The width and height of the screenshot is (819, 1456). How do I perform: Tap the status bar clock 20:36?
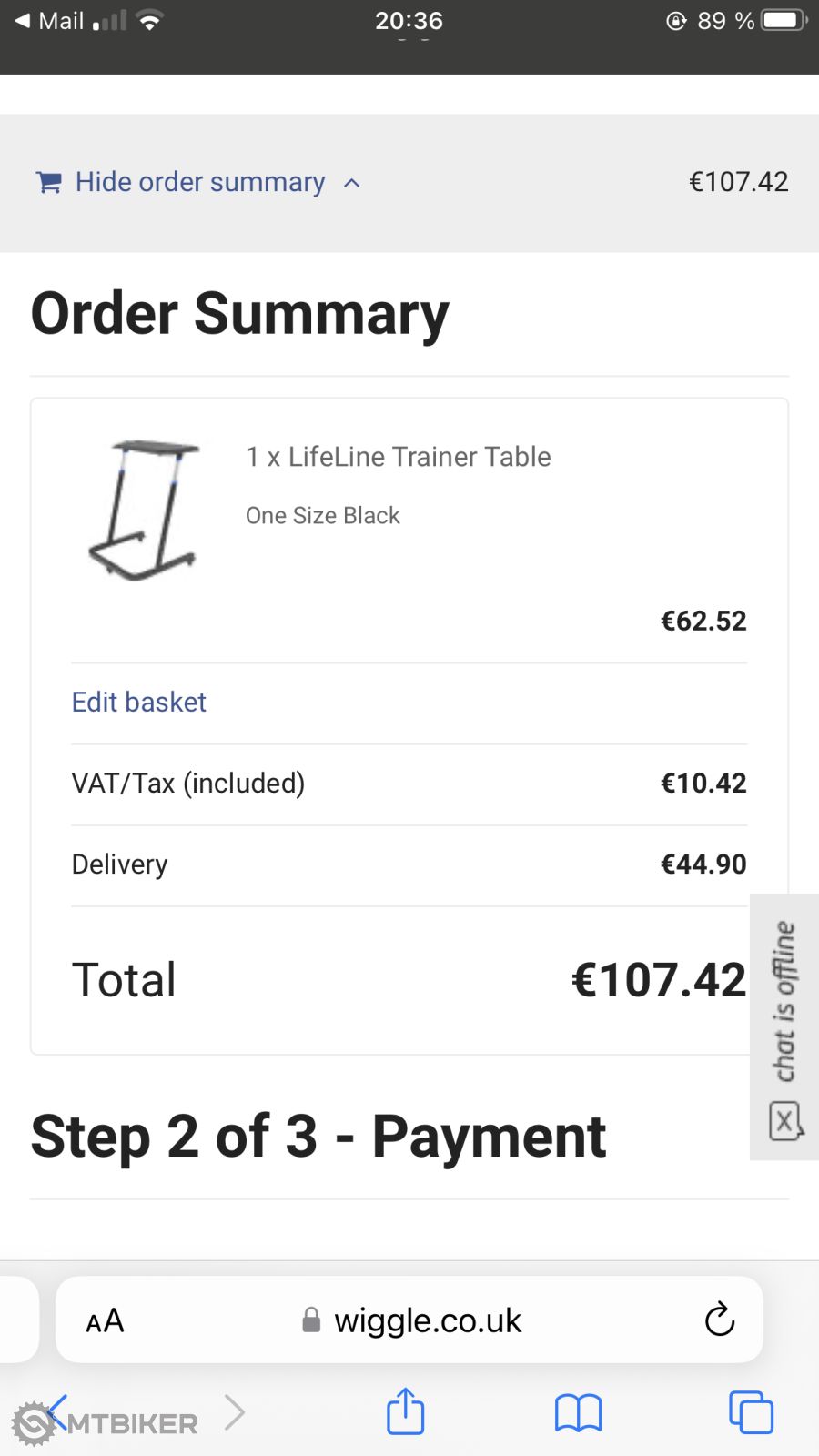[409, 20]
